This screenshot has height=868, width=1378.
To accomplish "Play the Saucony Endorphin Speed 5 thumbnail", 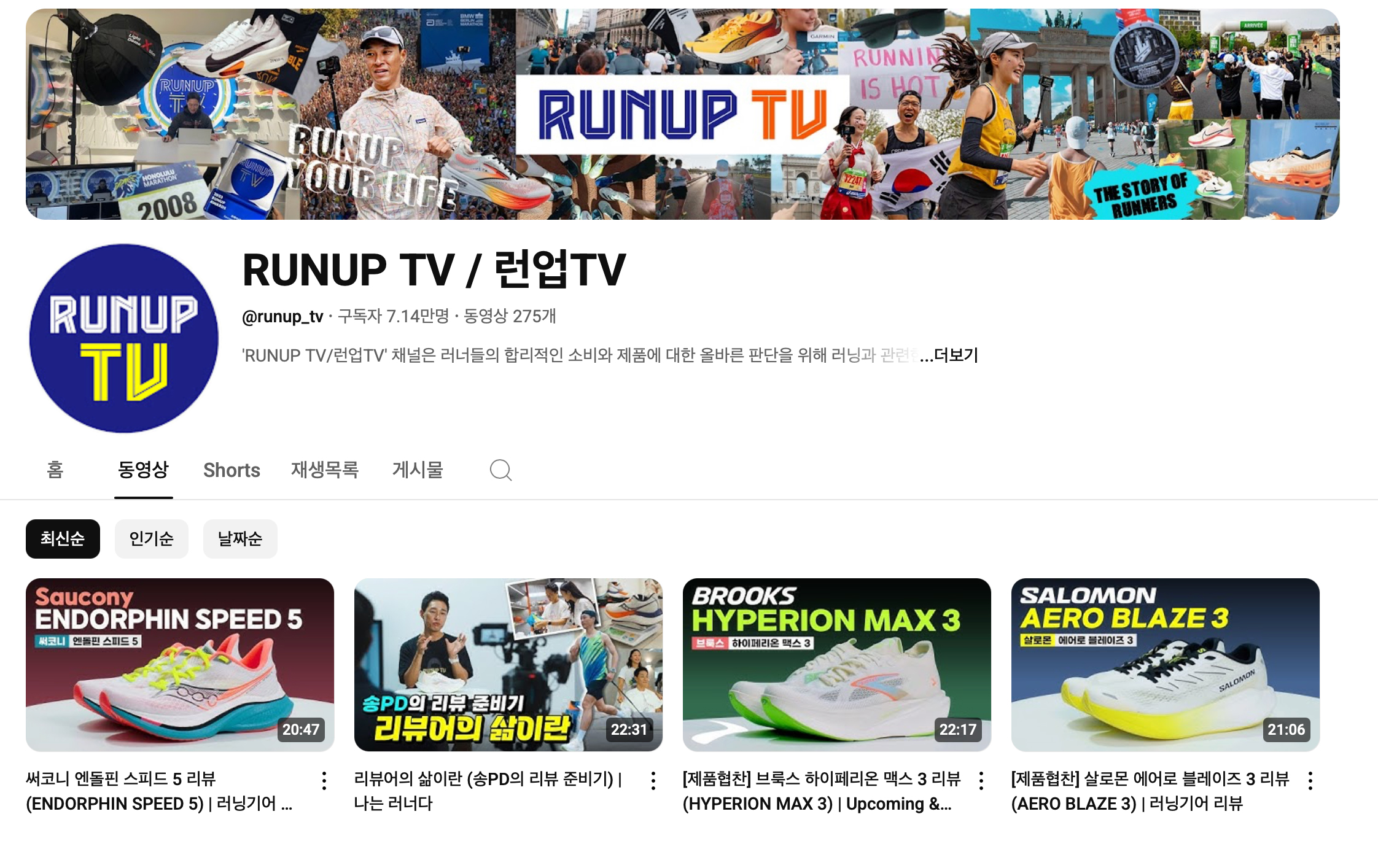I will (x=180, y=665).
